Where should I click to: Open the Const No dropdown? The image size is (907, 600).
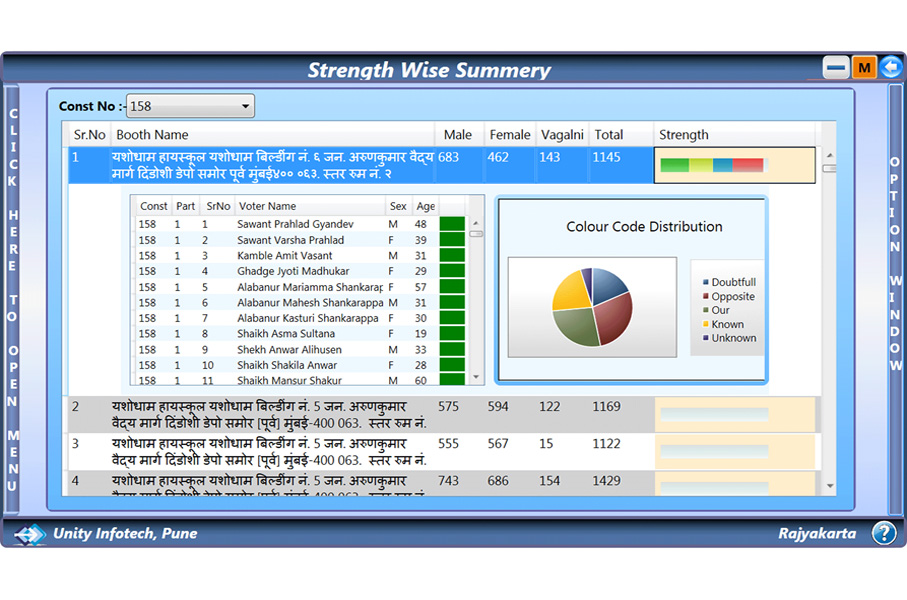click(x=190, y=106)
